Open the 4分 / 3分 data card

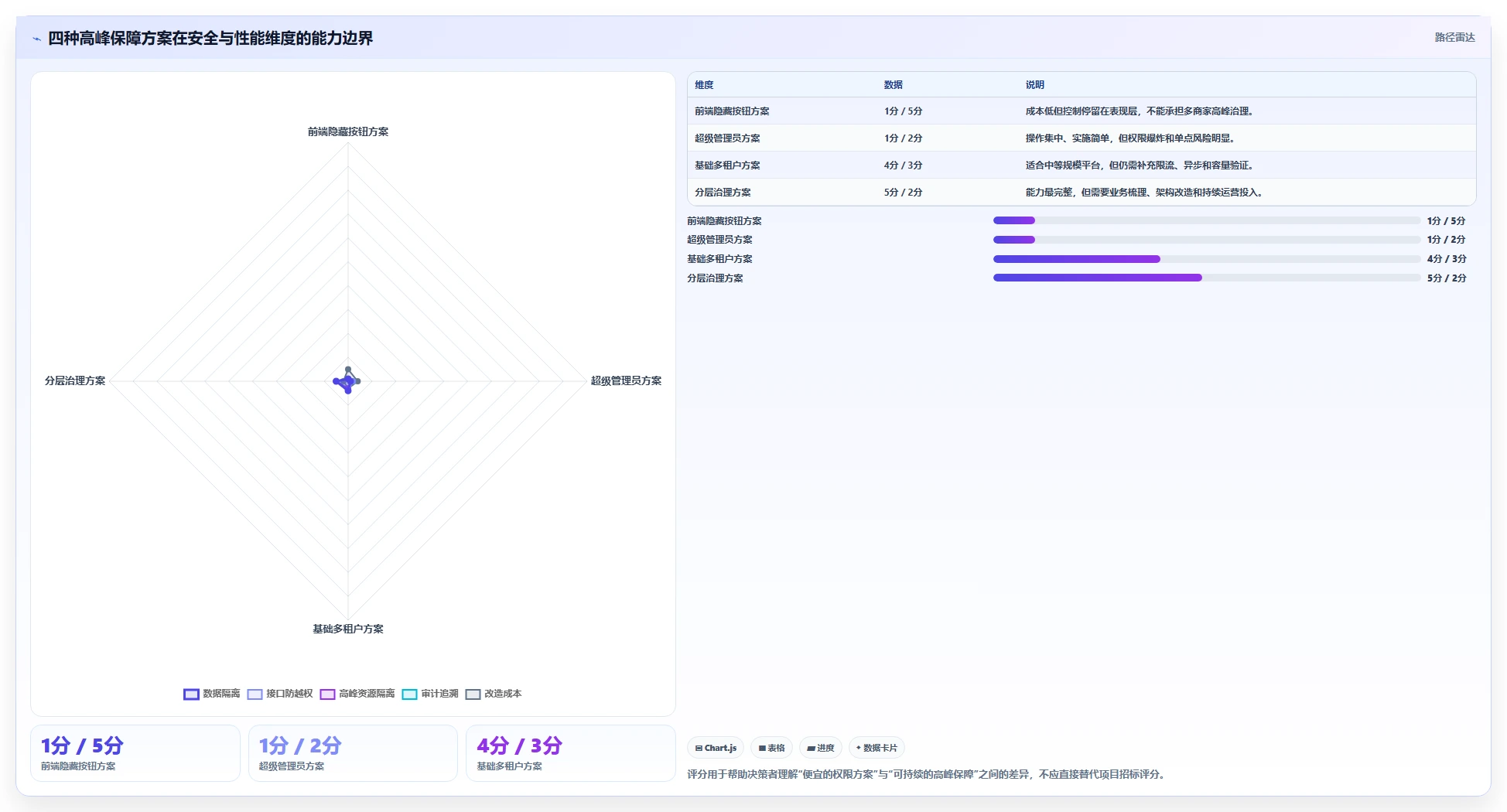click(x=571, y=753)
